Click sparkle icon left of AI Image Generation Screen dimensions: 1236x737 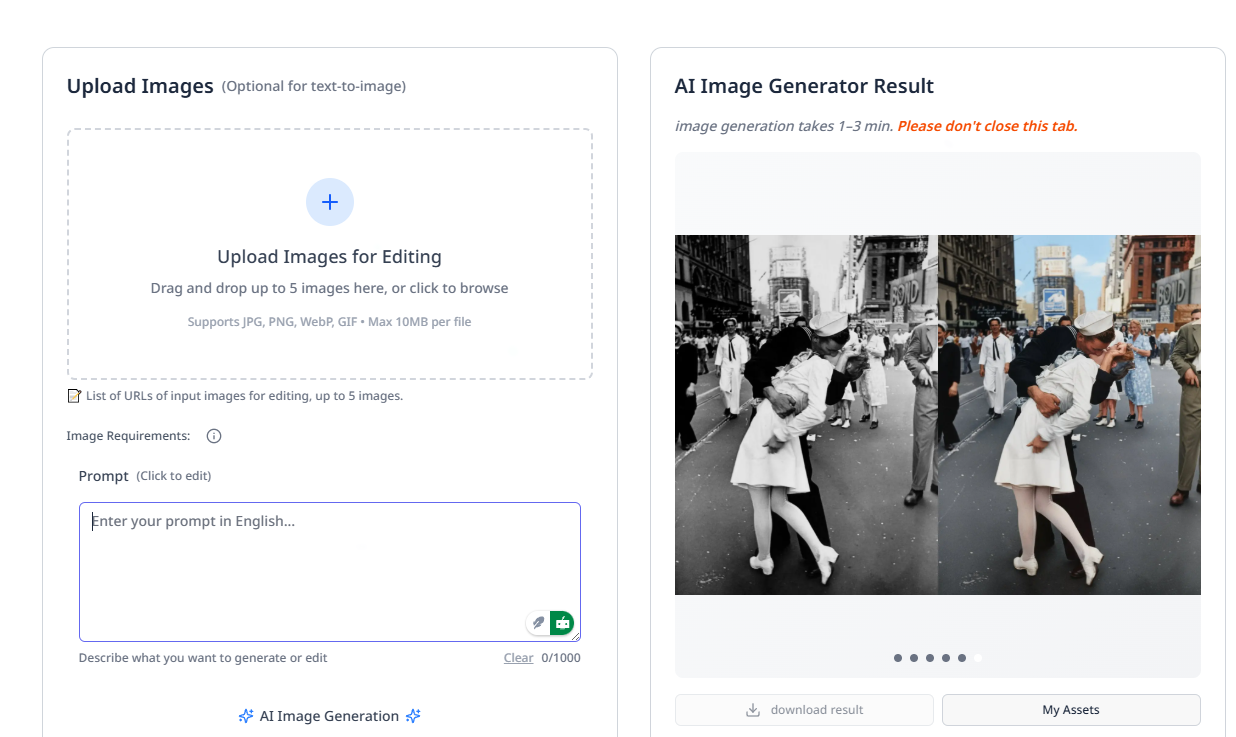point(246,716)
